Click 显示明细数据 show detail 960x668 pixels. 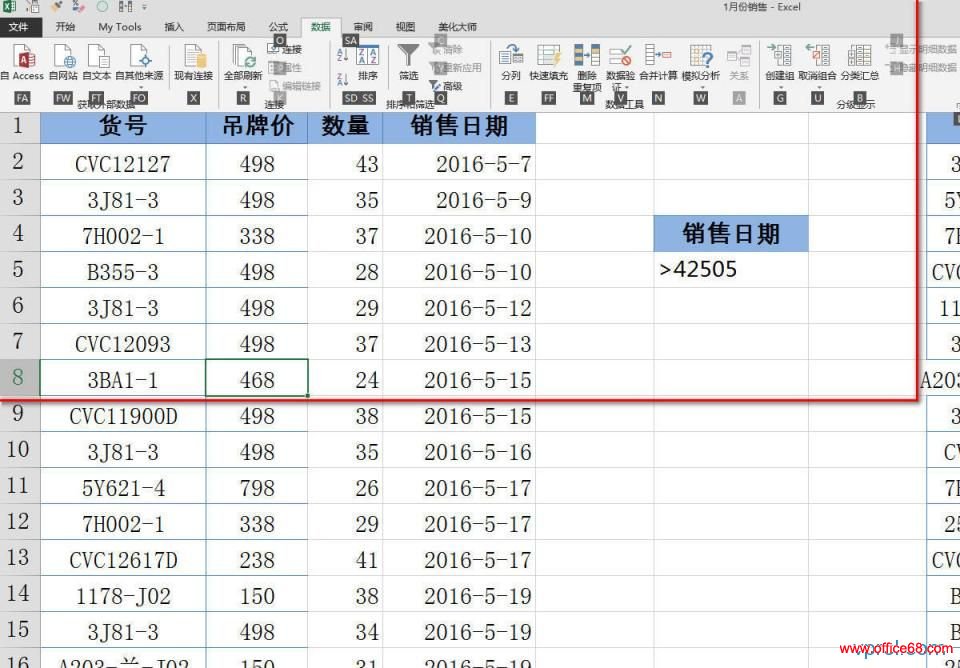923,48
